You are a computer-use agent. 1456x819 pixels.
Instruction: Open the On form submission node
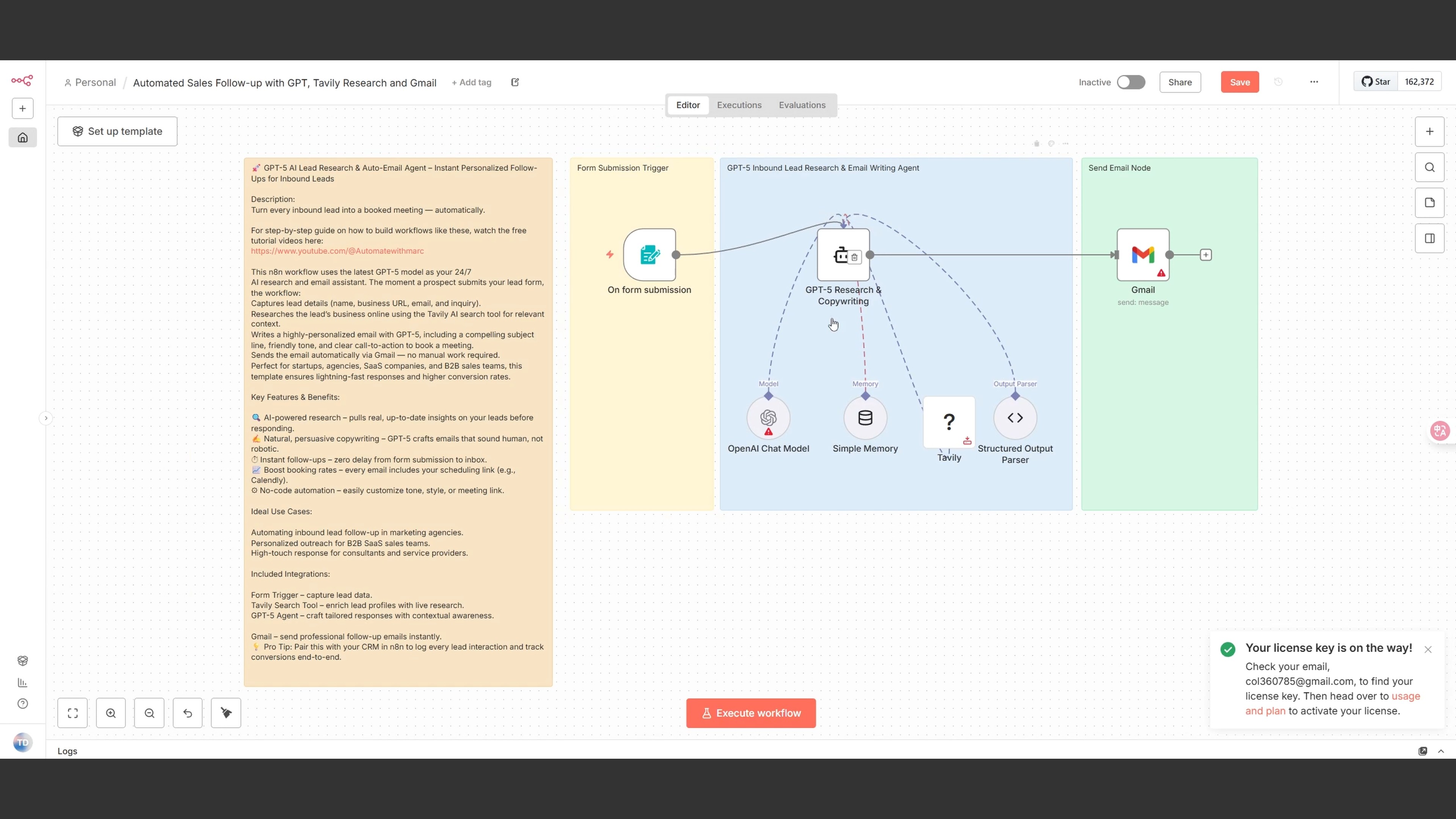649,255
